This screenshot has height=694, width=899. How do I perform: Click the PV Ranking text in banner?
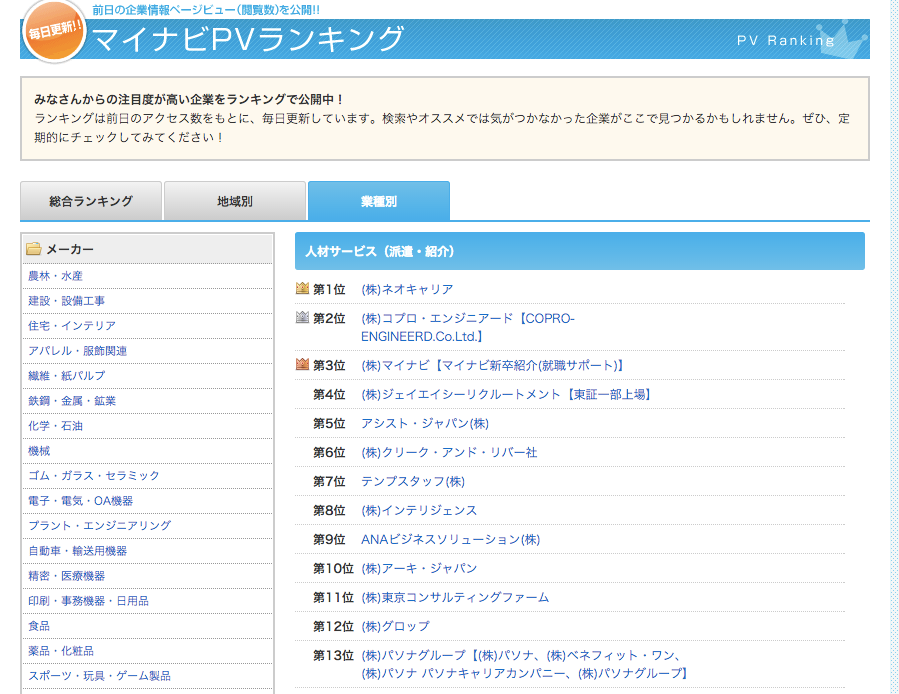click(x=785, y=40)
